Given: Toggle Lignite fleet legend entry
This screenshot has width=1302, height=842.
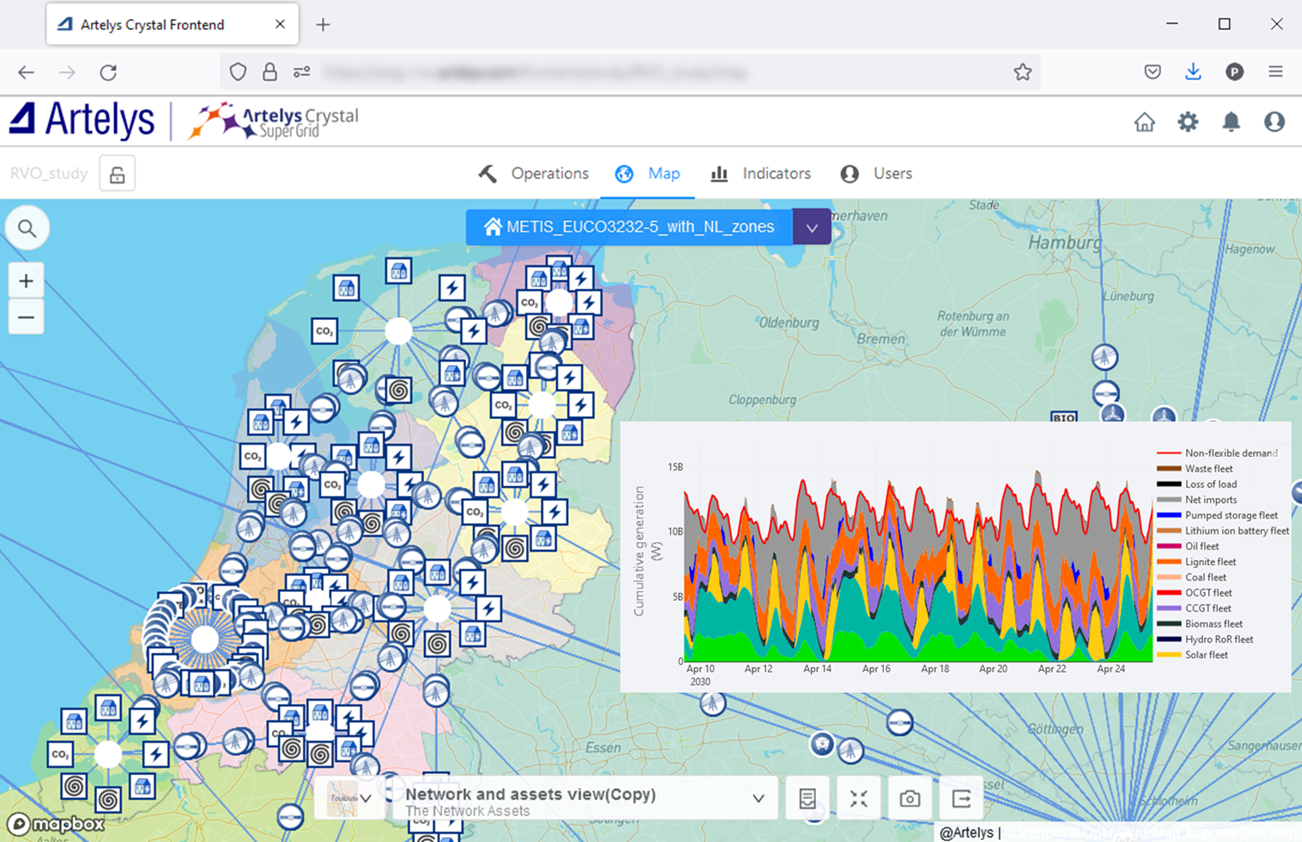Looking at the screenshot, I should tap(1198, 562).
